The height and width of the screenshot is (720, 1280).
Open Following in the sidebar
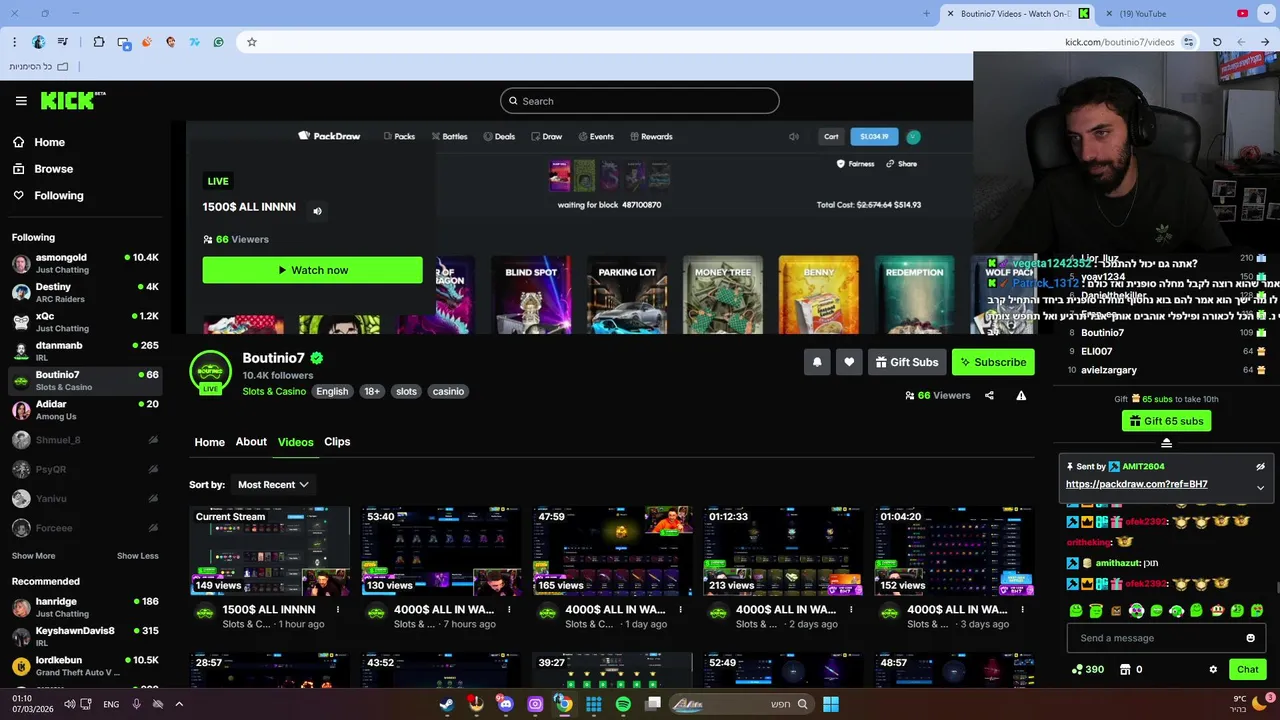click(48, 196)
